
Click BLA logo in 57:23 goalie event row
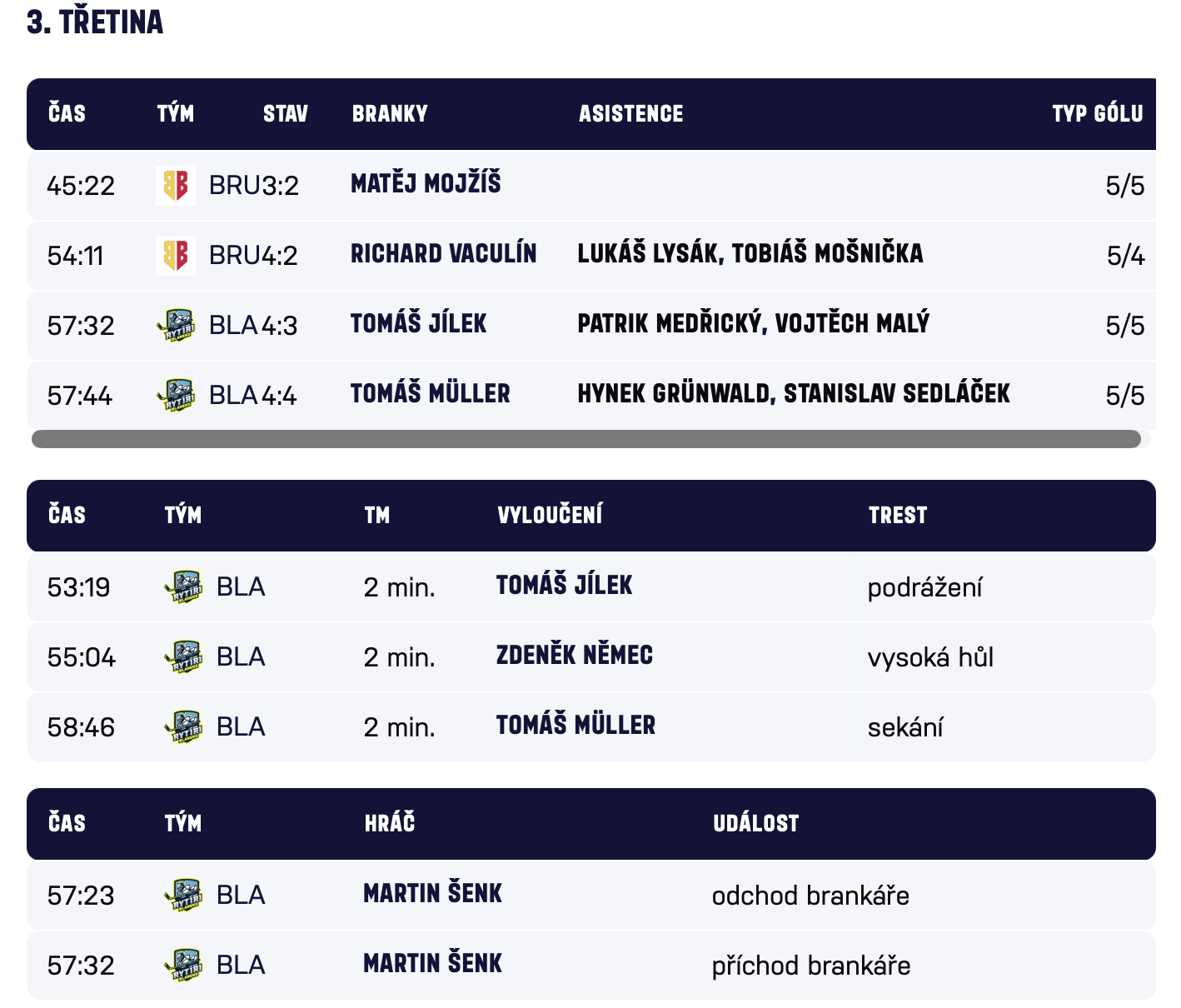[x=183, y=895]
